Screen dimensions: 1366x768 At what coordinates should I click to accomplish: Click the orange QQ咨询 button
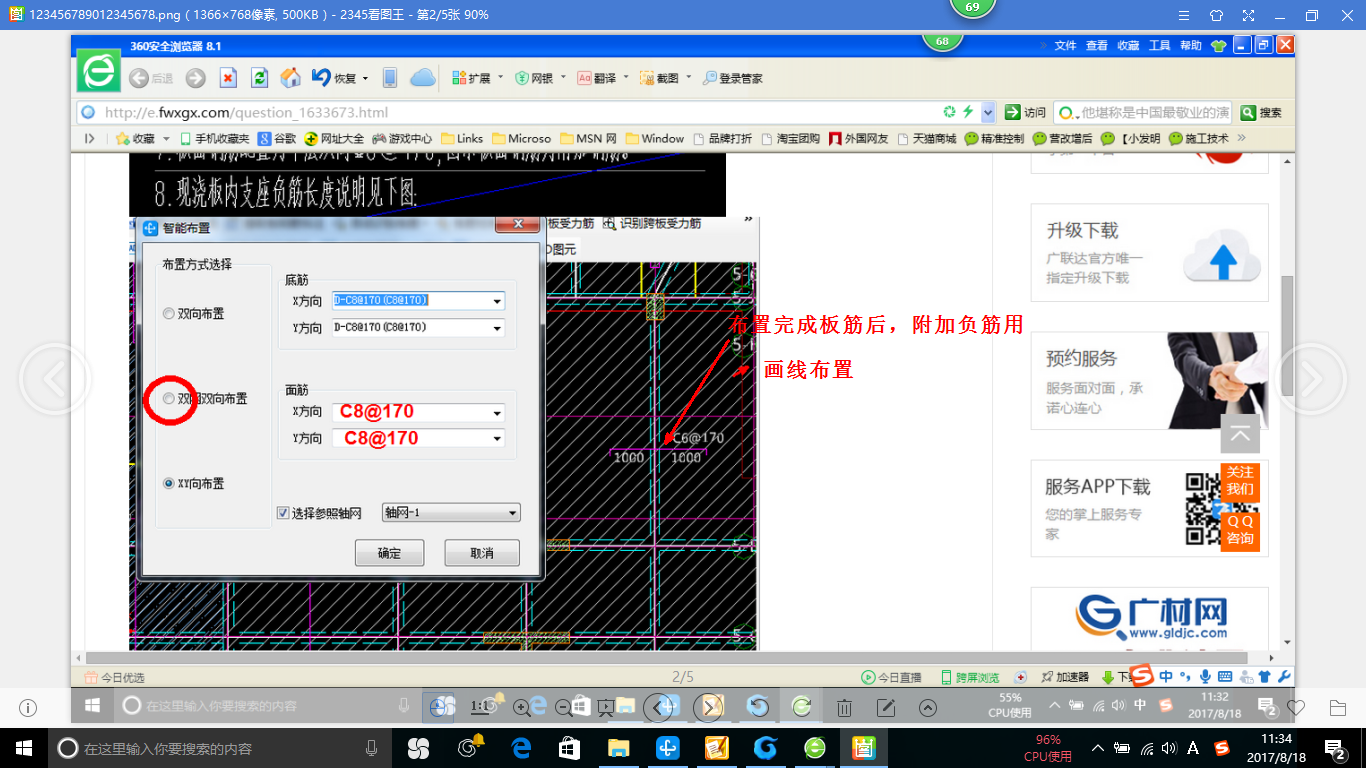1240,530
